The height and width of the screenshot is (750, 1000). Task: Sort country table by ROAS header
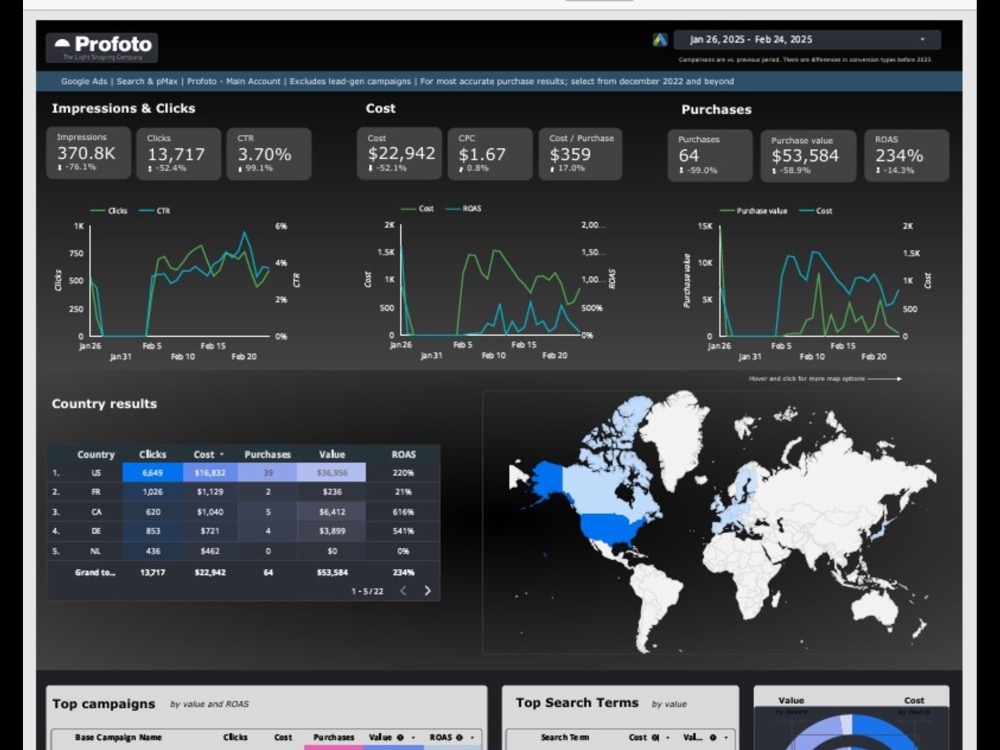(403, 455)
